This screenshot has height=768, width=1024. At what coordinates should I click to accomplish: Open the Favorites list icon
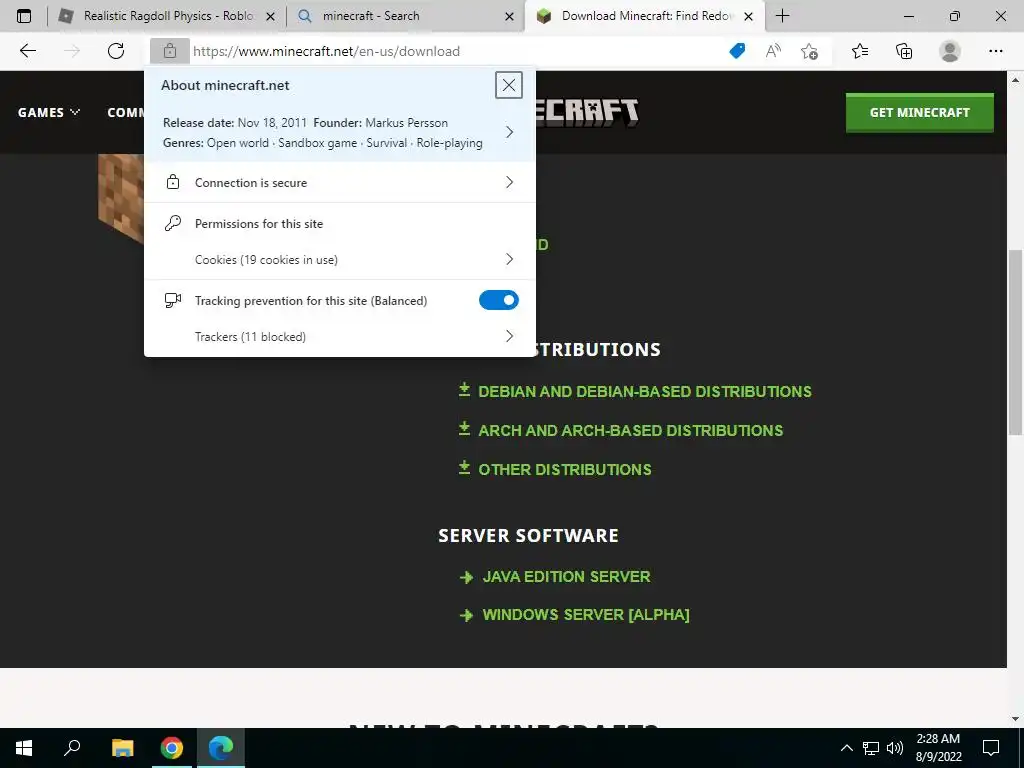click(860, 51)
